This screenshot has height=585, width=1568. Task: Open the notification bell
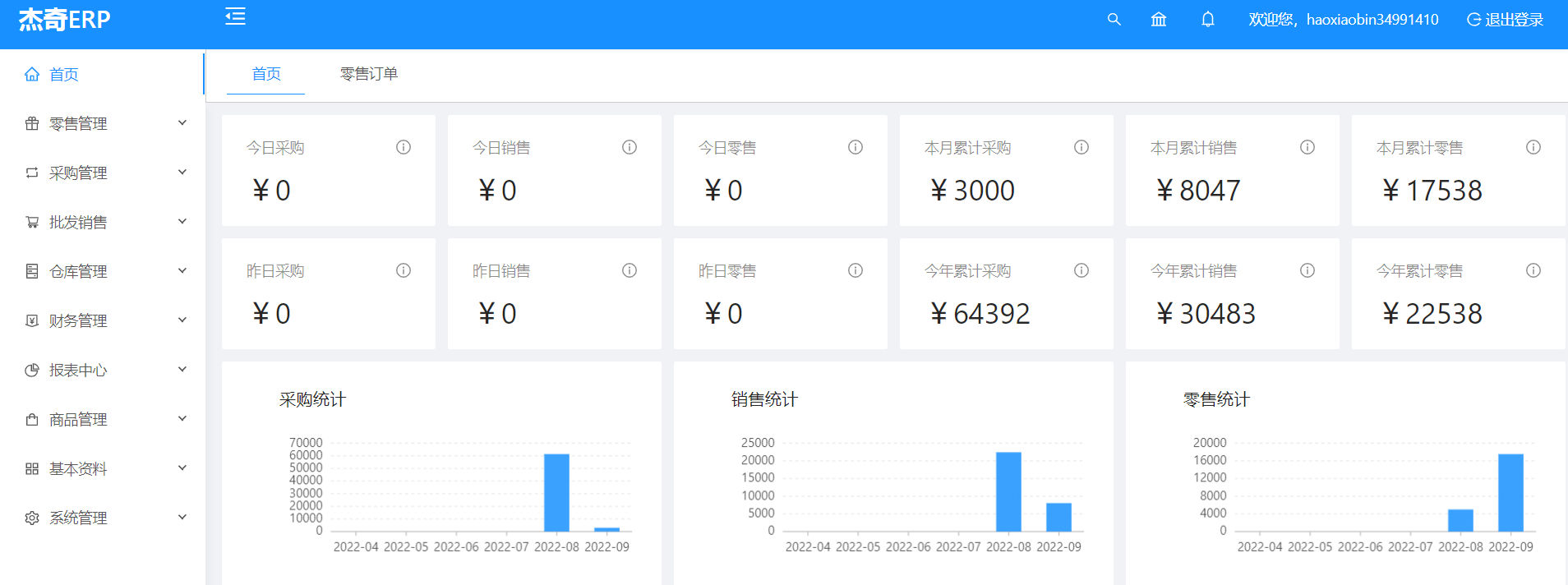click(x=1207, y=19)
